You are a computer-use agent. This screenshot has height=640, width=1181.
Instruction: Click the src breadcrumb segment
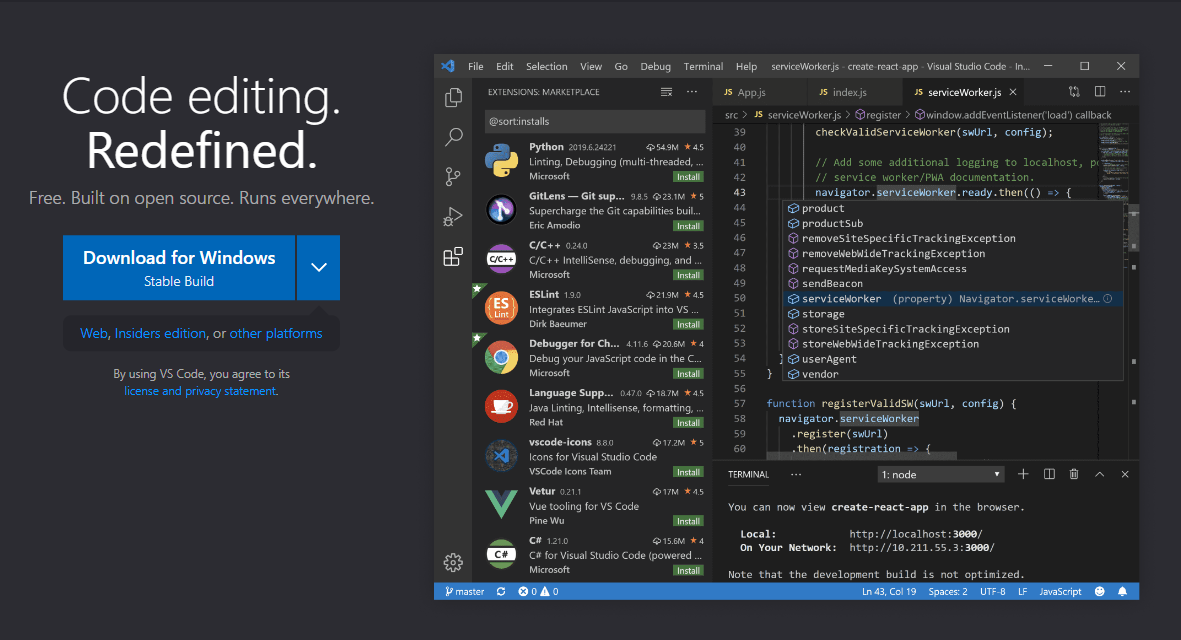point(731,115)
